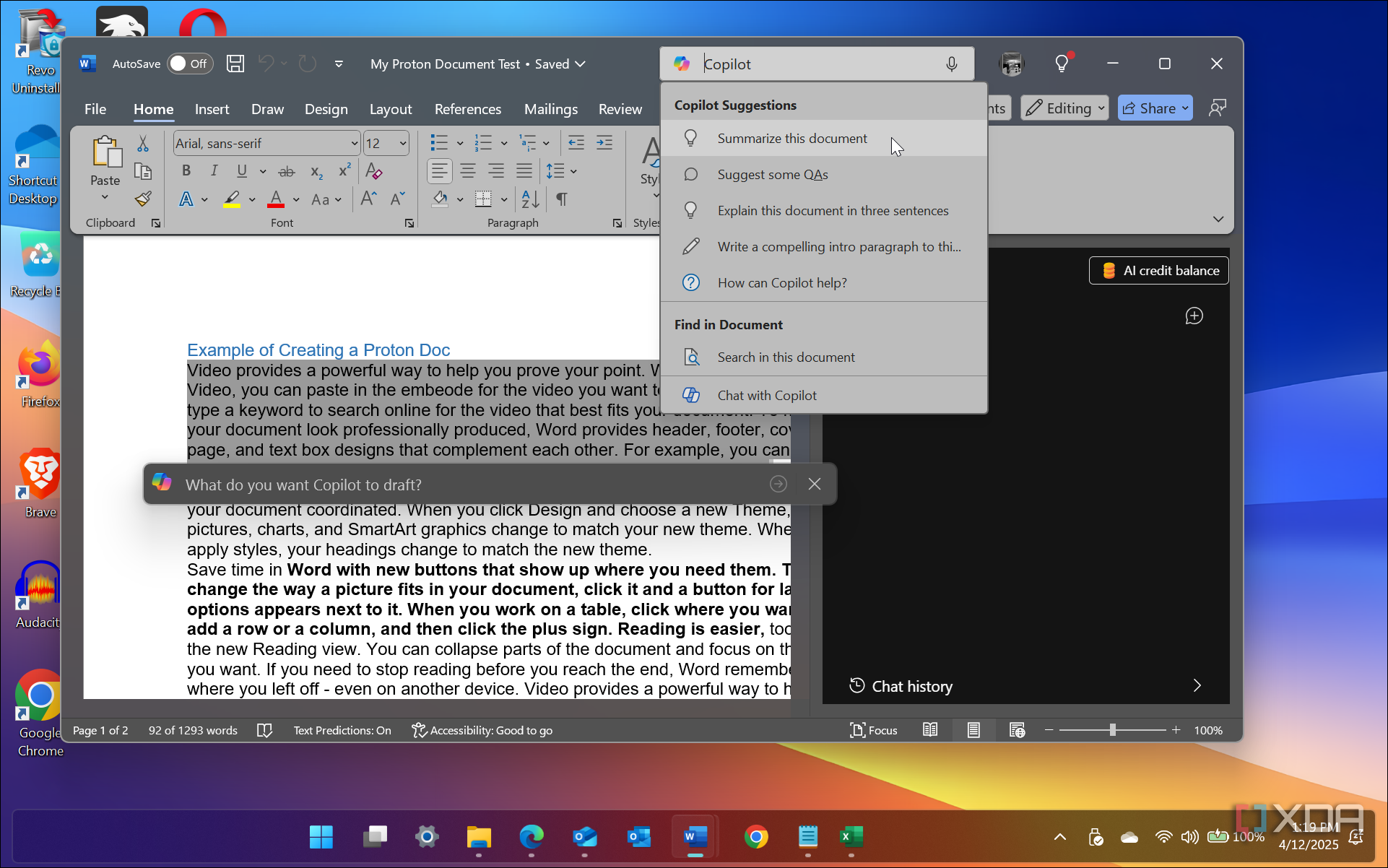Click AI credit balance button
Image resolution: width=1388 pixels, height=868 pixels.
coord(1158,271)
